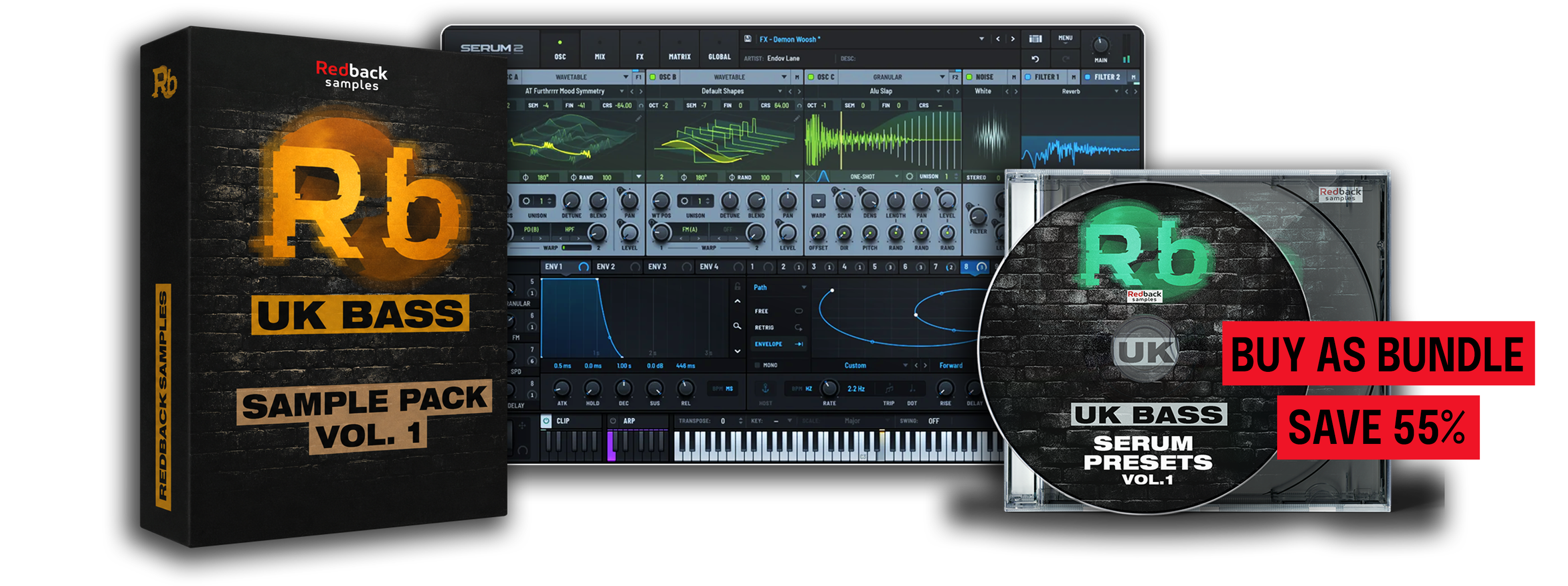Screen dimensions: 1568x586
Task: Click the FREE mode oval icon
Action: [799, 311]
